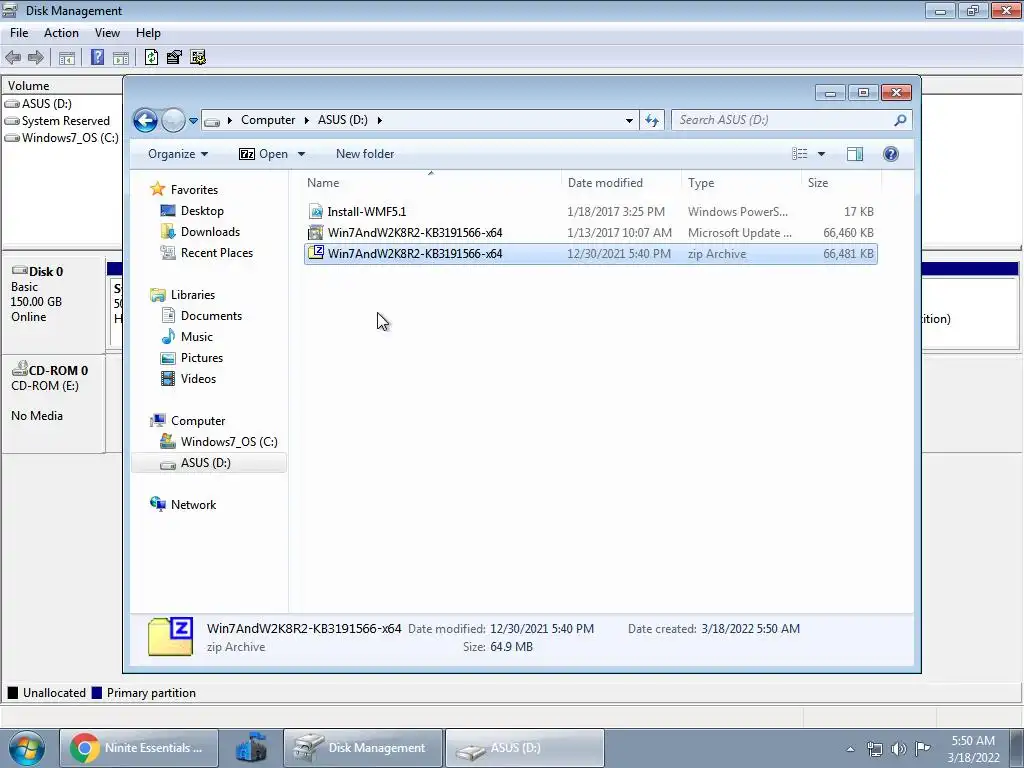1024x768 pixels.
Task: Expand the Open button dropdown arrow
Action: pos(301,154)
